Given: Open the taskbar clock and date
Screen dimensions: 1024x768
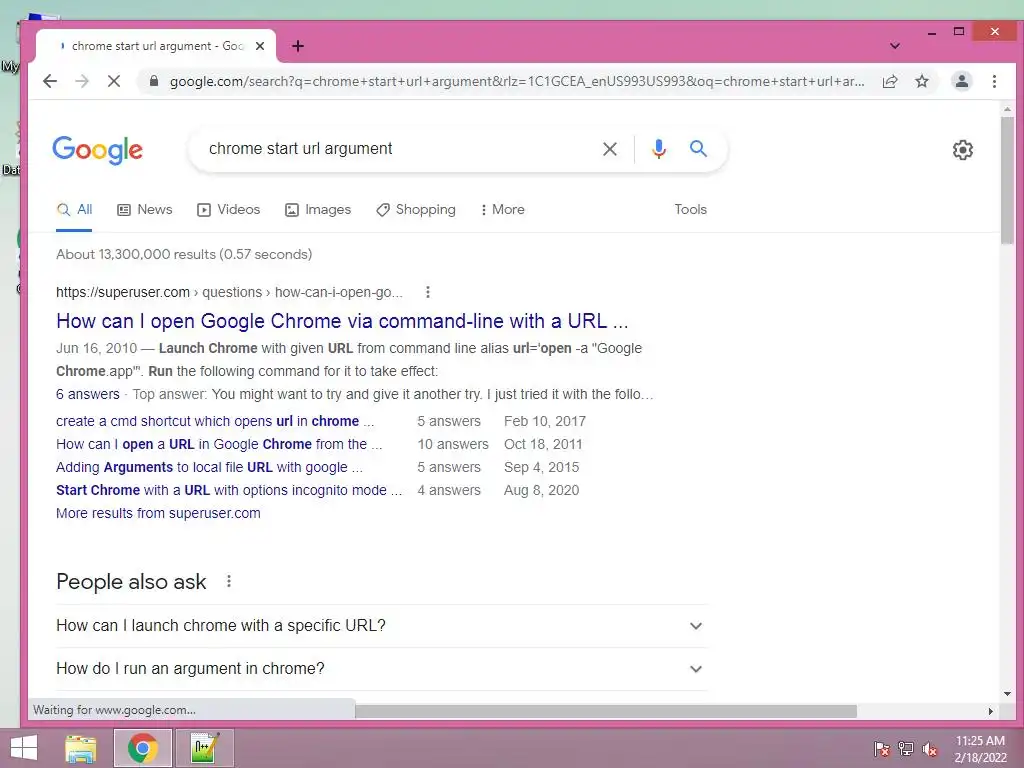Looking at the screenshot, I should tap(980, 749).
